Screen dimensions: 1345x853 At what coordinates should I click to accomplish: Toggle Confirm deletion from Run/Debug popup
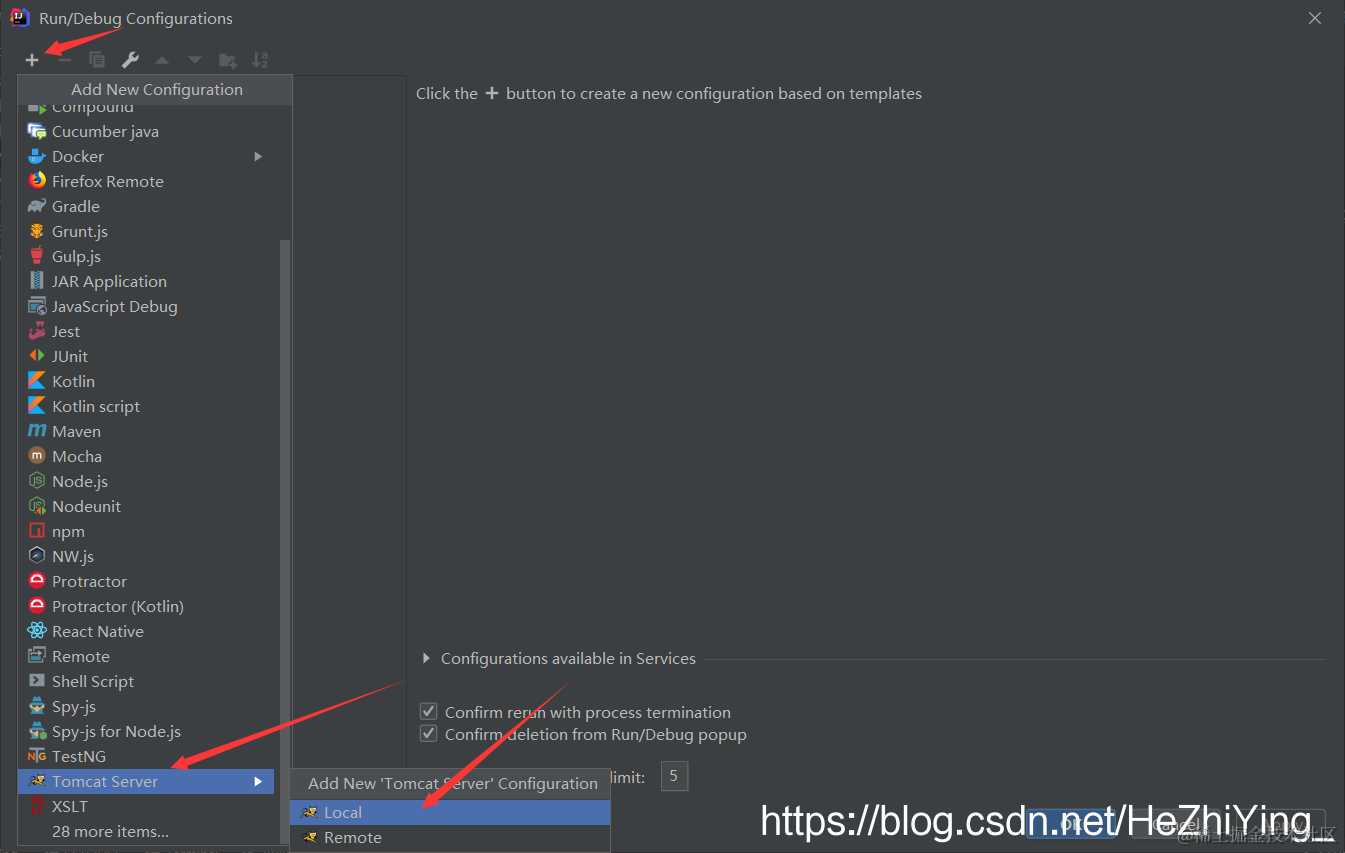429,734
